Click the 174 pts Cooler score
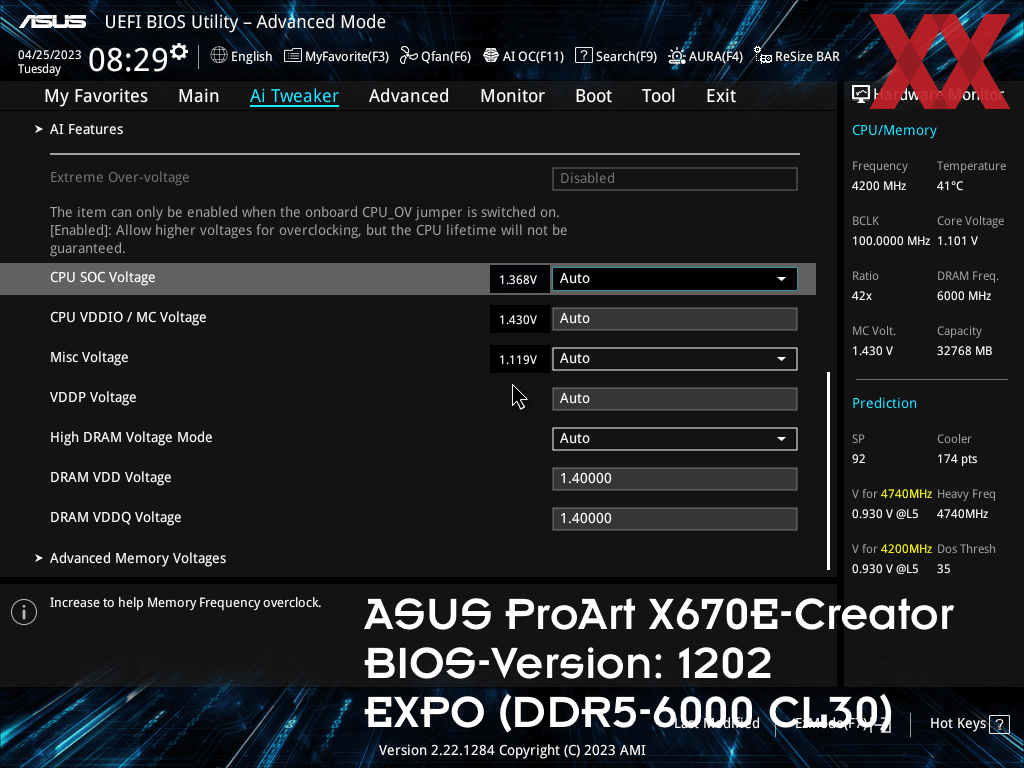This screenshot has width=1024, height=768. point(957,458)
